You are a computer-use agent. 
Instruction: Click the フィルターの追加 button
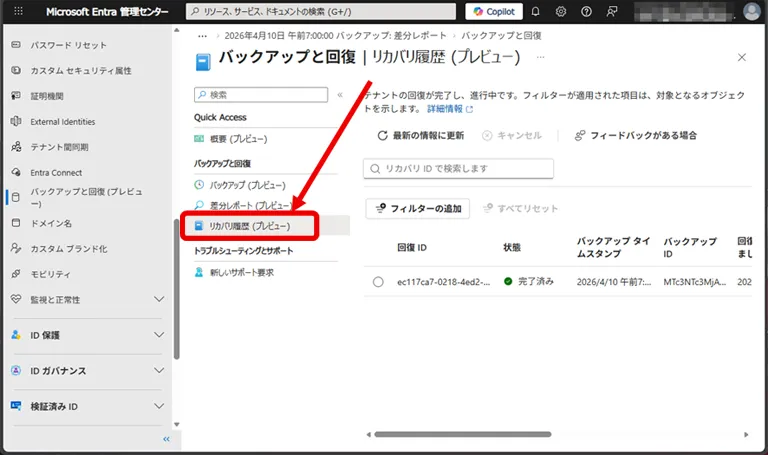[418, 209]
